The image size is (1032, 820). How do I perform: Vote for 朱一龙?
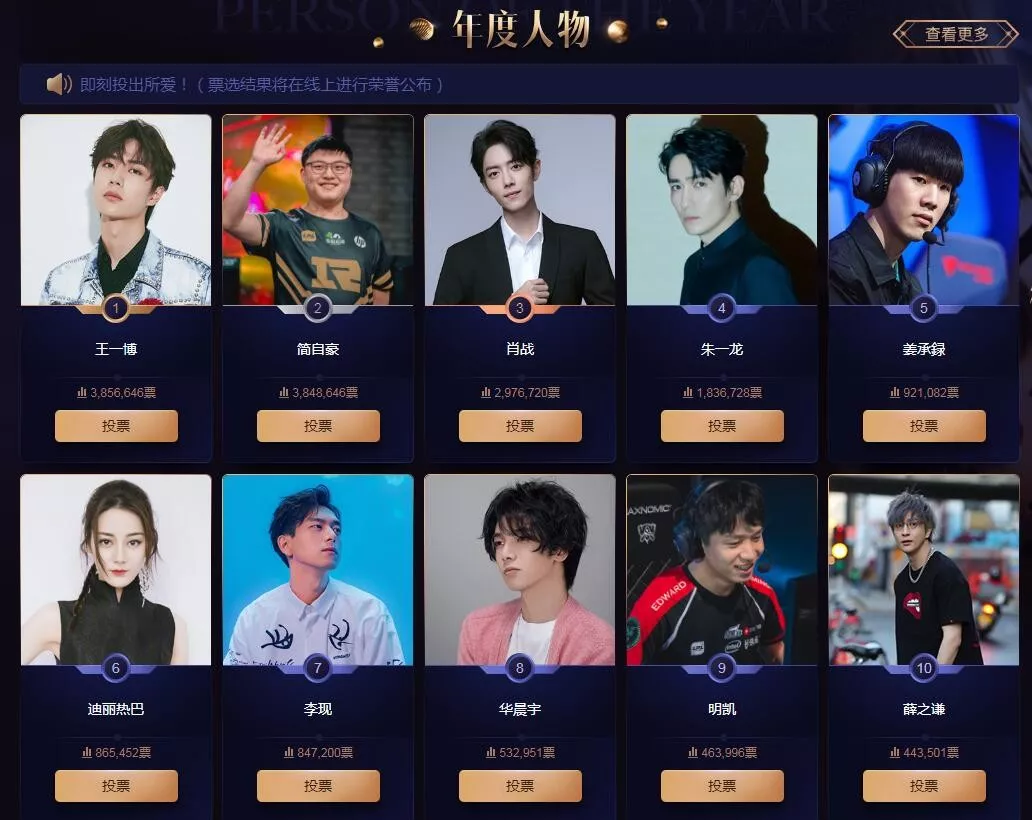tap(723, 426)
